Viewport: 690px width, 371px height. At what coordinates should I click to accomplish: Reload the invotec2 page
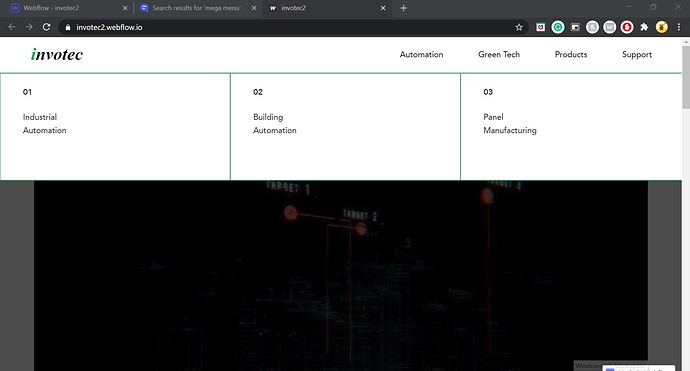pyautogui.click(x=46, y=27)
